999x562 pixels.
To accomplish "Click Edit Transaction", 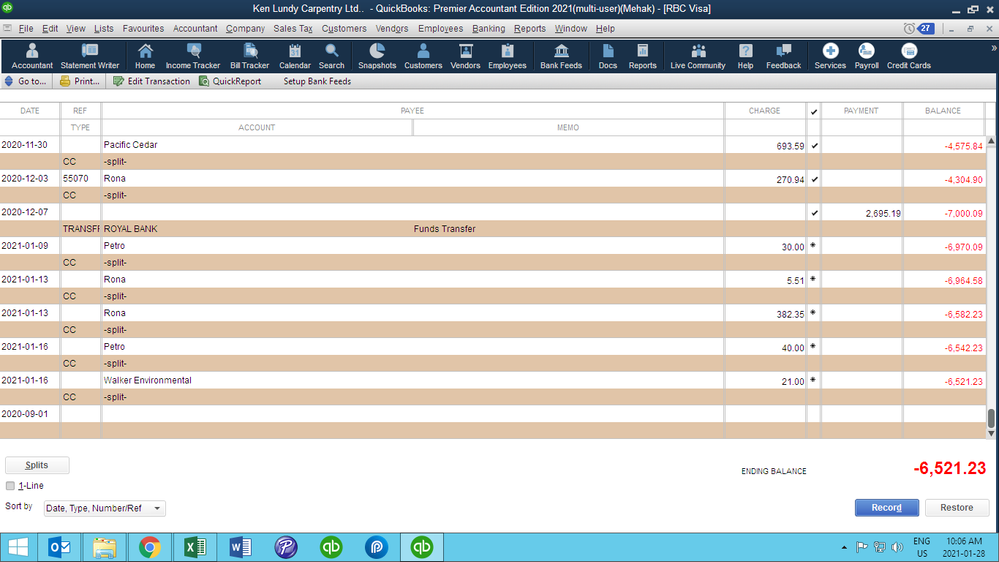I will point(152,82).
